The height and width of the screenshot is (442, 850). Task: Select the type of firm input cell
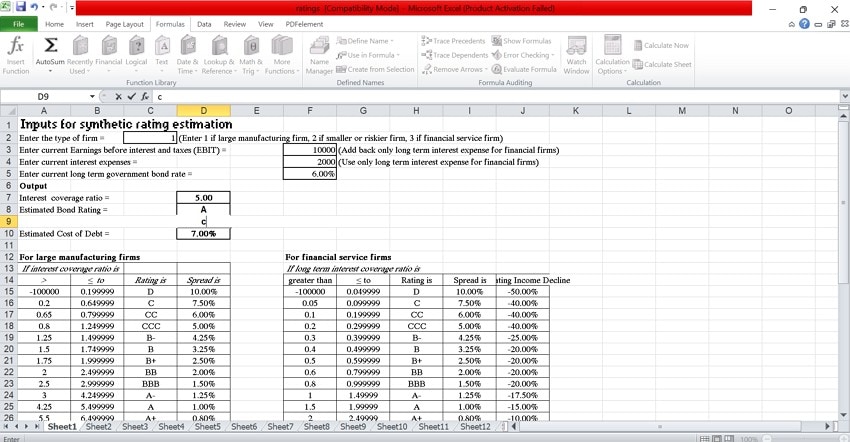150,138
